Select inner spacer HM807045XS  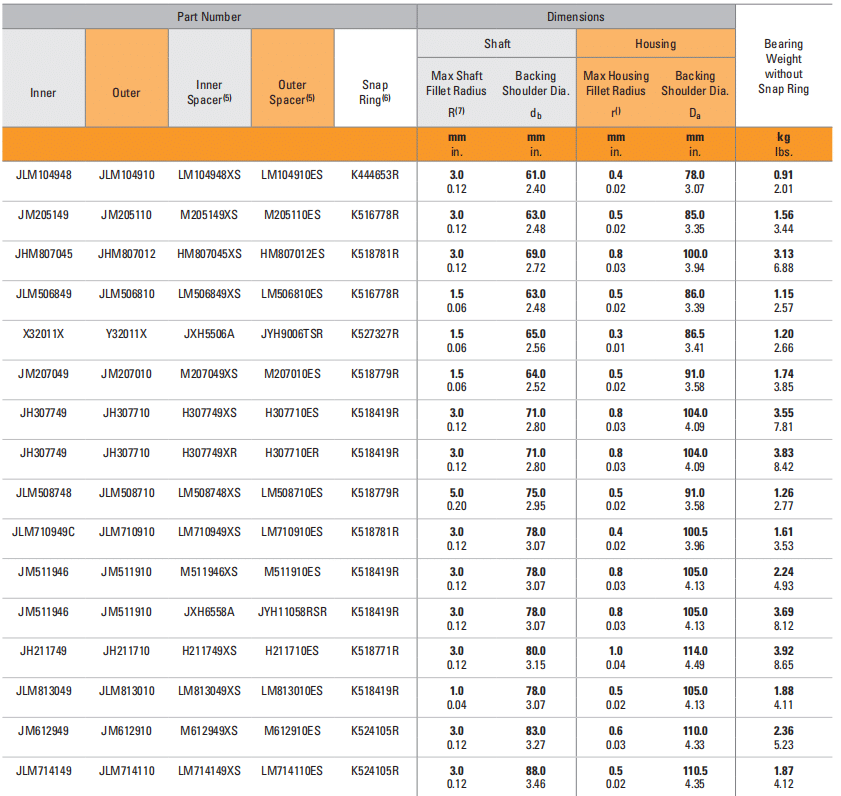(x=209, y=255)
